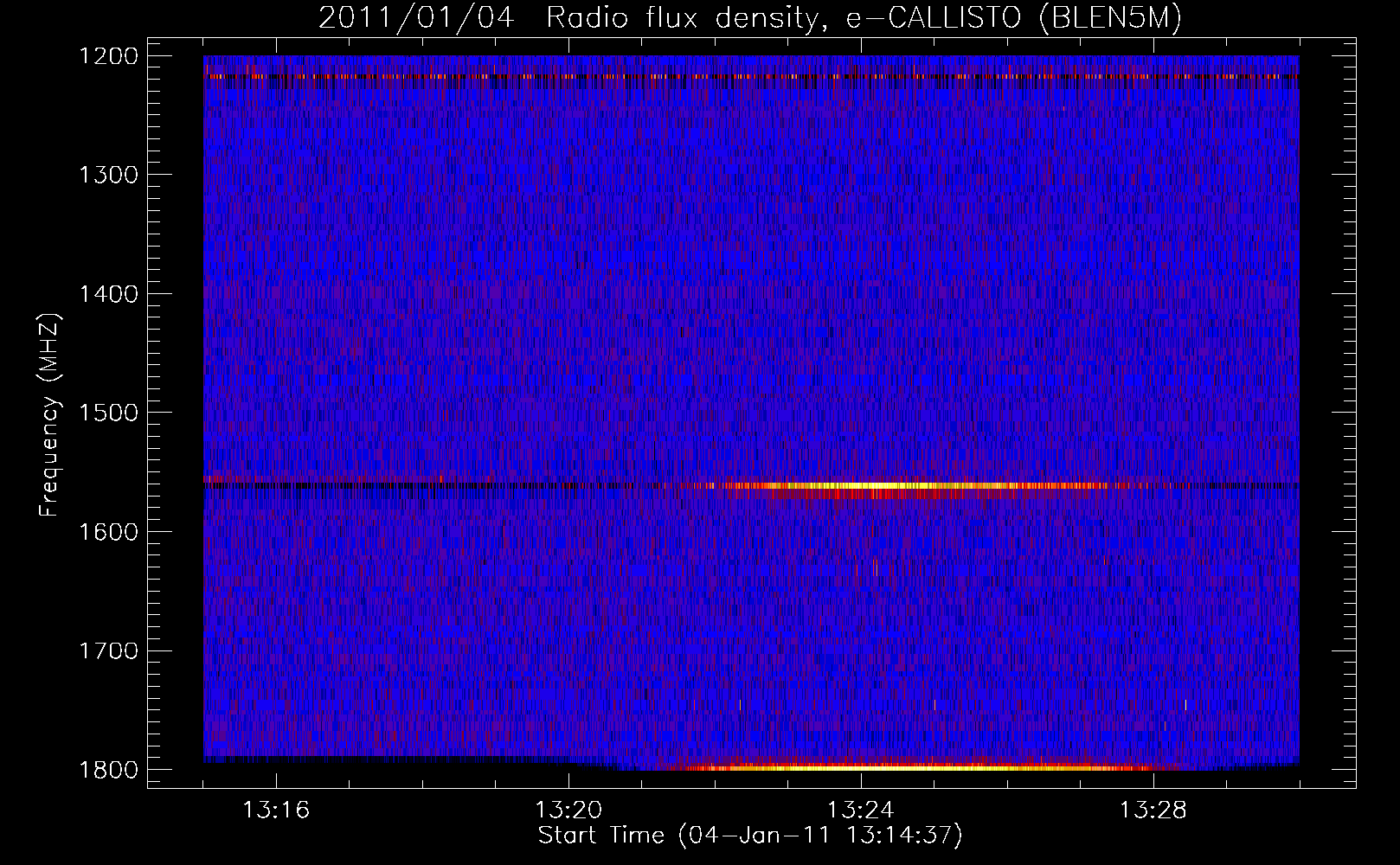Click the 13:16 time tick label
1400x865 pixels.
pos(276,811)
